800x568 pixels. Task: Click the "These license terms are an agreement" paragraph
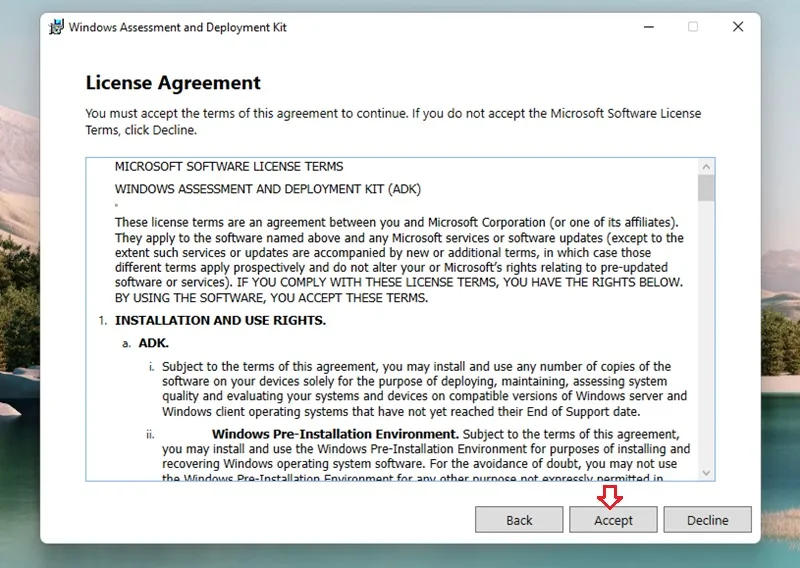coord(399,260)
